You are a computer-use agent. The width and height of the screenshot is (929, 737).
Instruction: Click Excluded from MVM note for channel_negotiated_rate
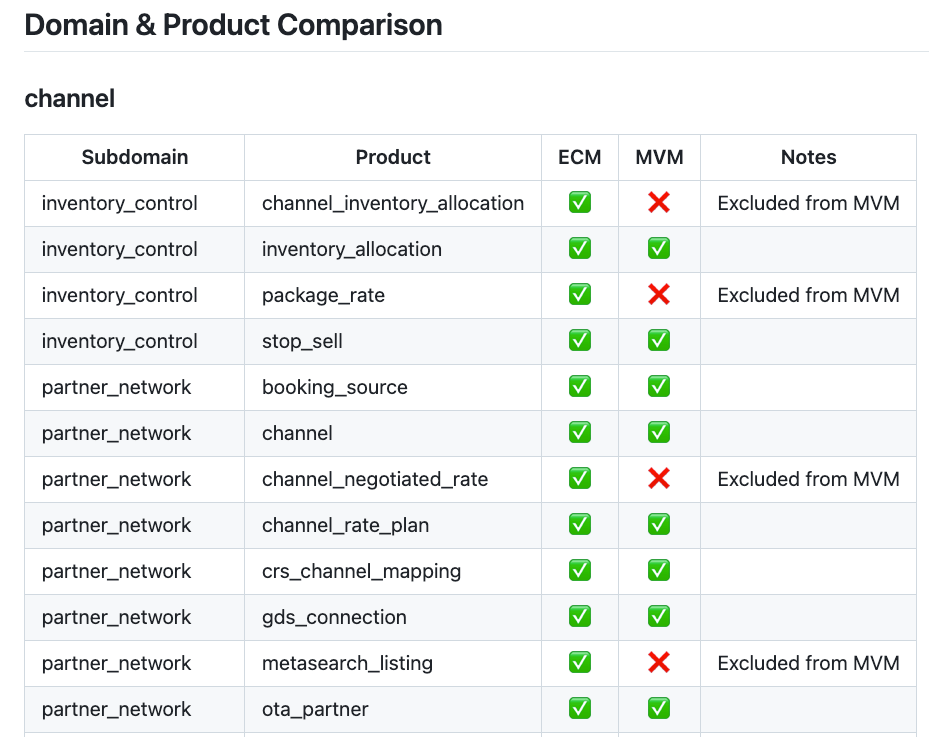tap(808, 479)
